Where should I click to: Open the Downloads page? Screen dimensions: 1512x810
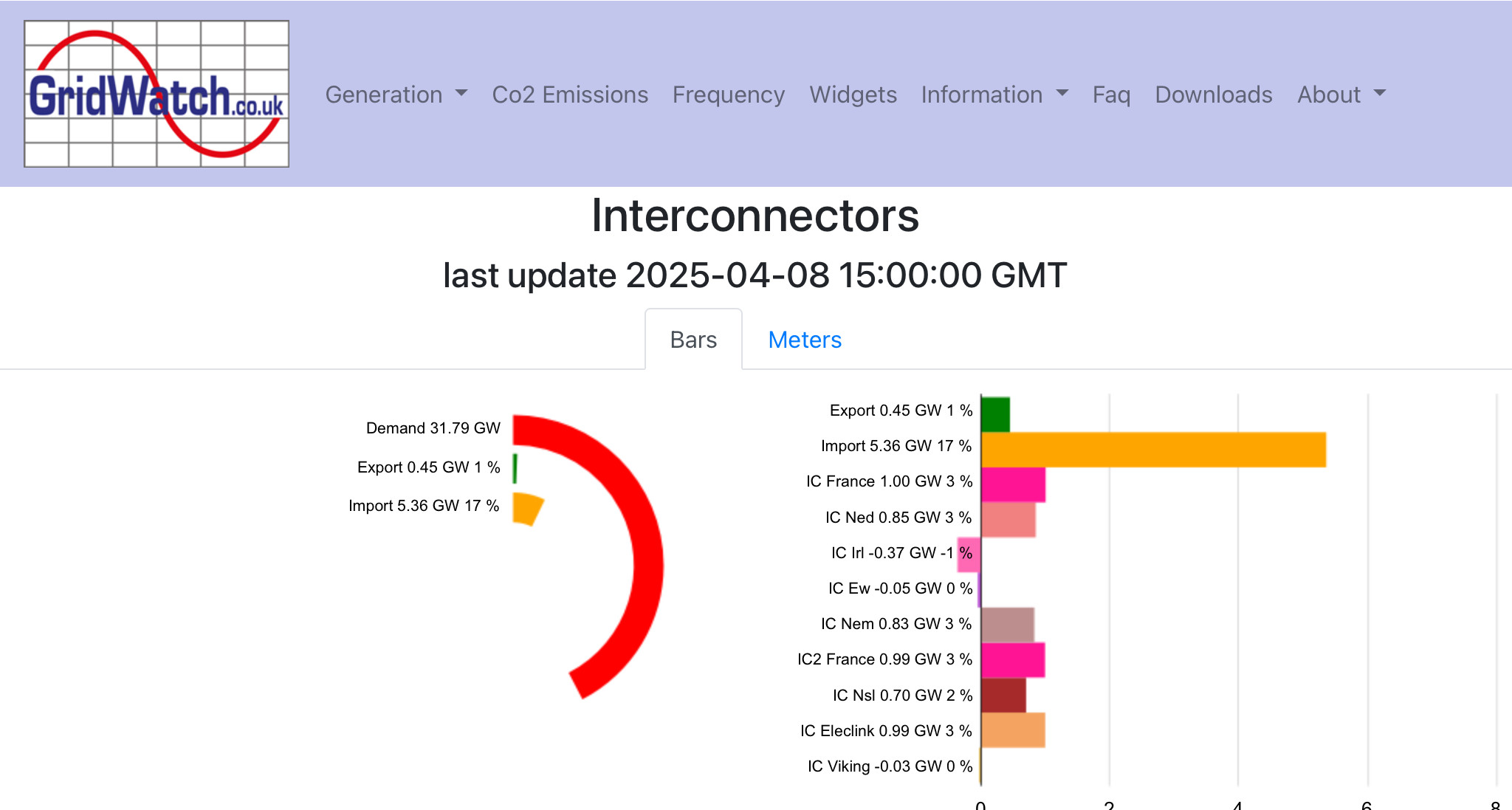[x=1214, y=95]
